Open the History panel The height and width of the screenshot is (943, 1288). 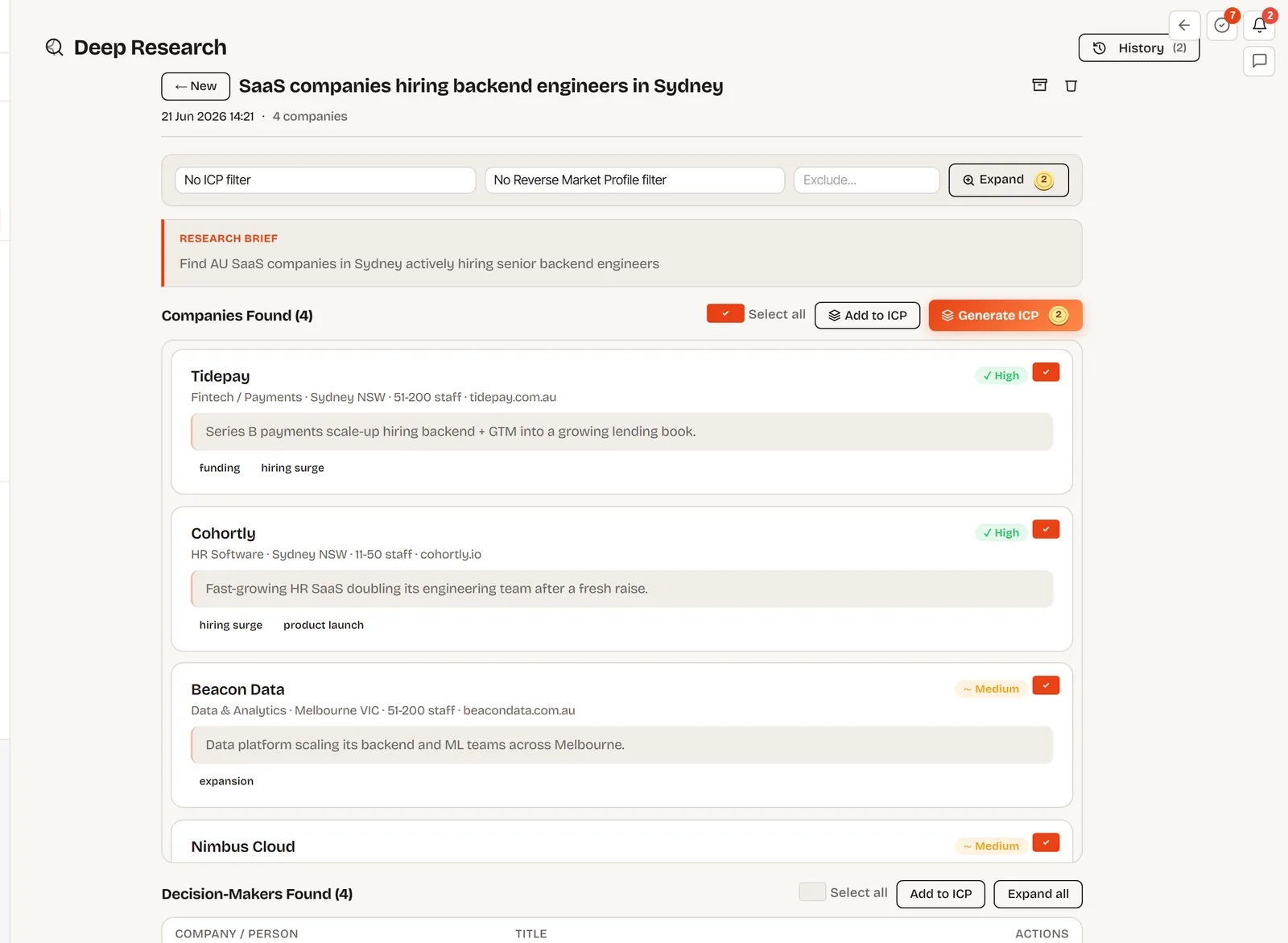pyautogui.click(x=1139, y=48)
